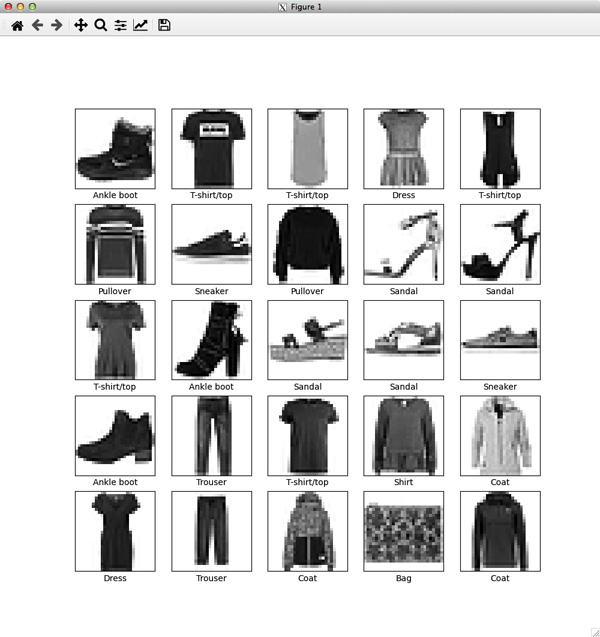Screen dimensions: 600x637
Task: Click the flat-heeled black Ankle boot image
Action: pos(115,436)
